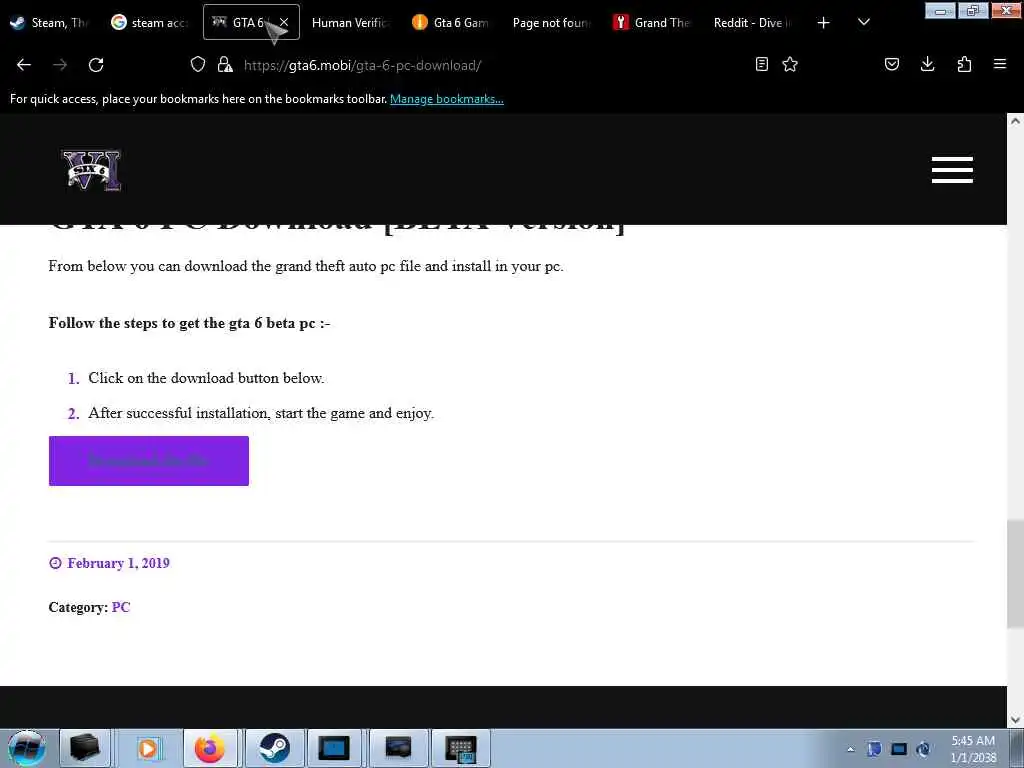Toggle reader view icon
Viewport: 1024px width, 768px height.
[x=761, y=64]
